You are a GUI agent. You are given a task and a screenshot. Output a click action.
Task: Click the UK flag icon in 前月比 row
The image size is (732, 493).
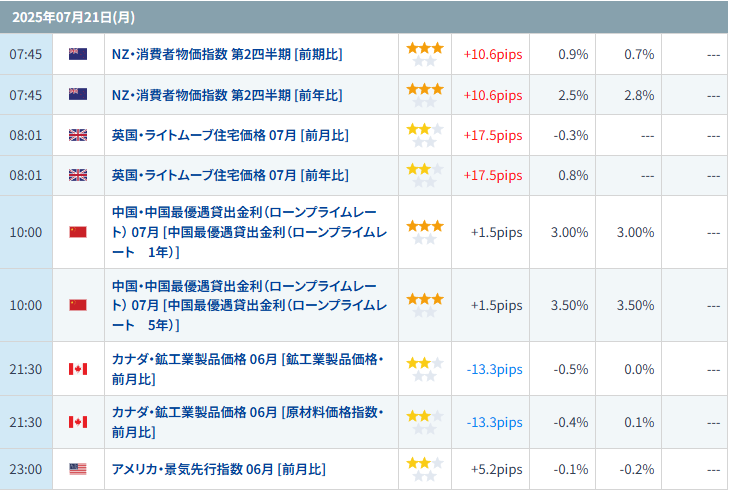tap(77, 135)
